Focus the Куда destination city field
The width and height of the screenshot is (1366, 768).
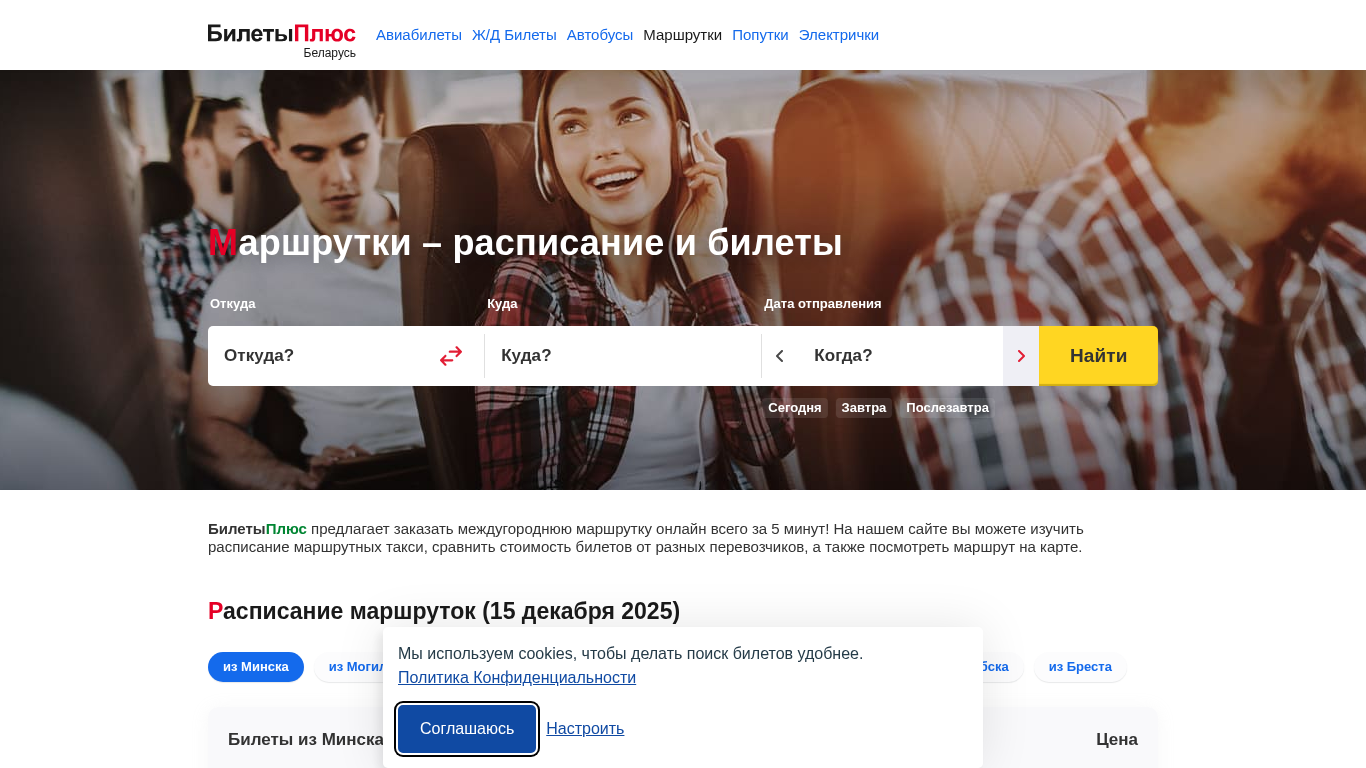click(x=623, y=356)
